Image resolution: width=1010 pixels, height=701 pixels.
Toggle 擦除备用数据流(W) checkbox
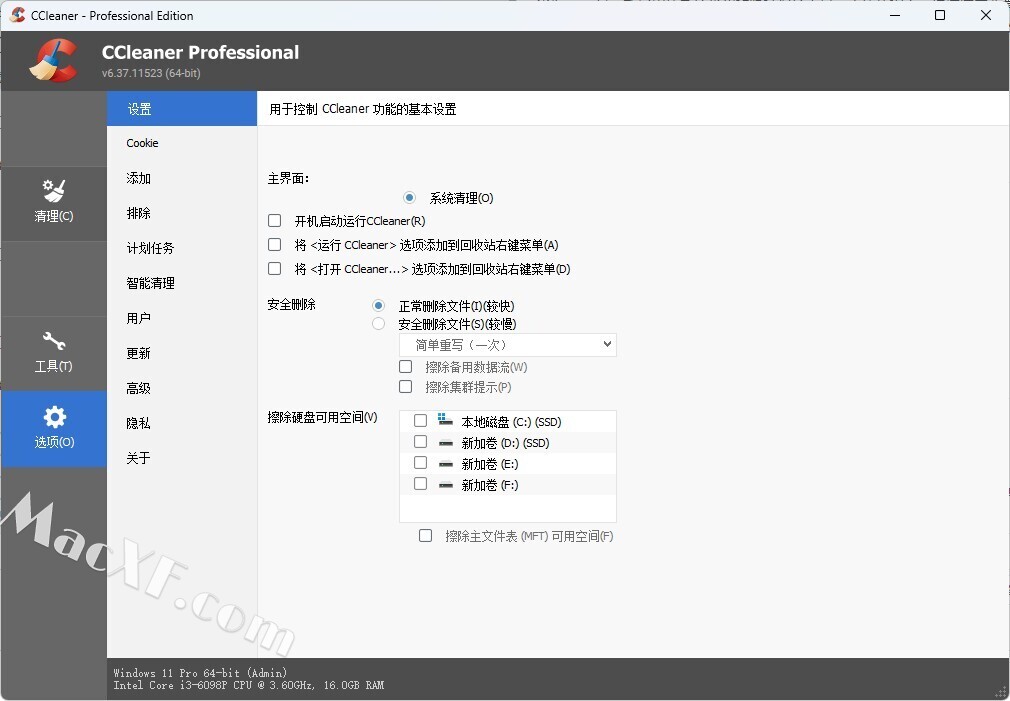click(x=405, y=367)
